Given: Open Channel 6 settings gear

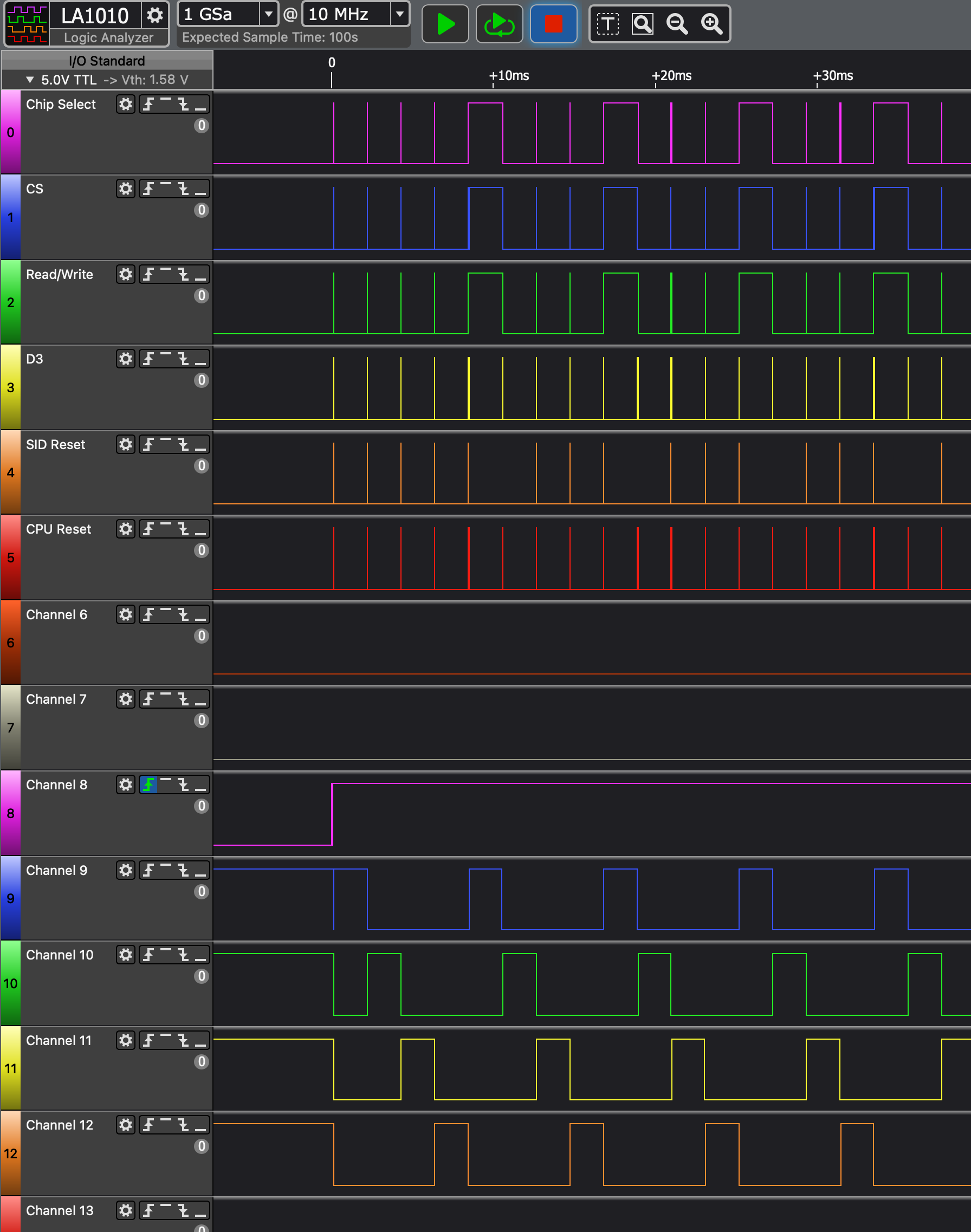Looking at the screenshot, I should 126,615.
